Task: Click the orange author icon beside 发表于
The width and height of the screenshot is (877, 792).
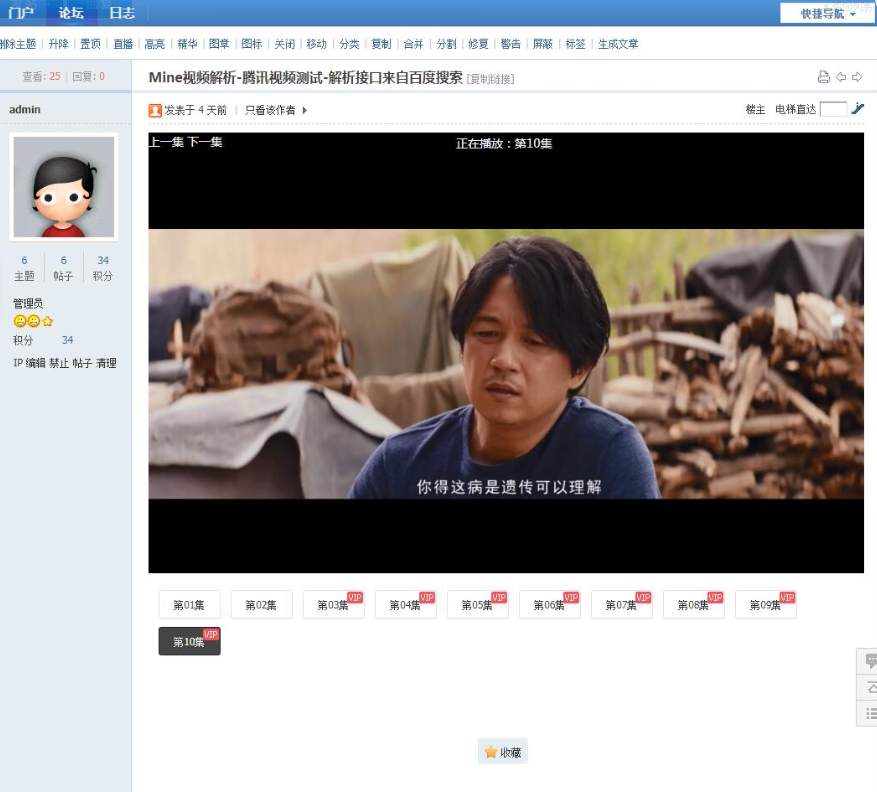Action: point(155,110)
